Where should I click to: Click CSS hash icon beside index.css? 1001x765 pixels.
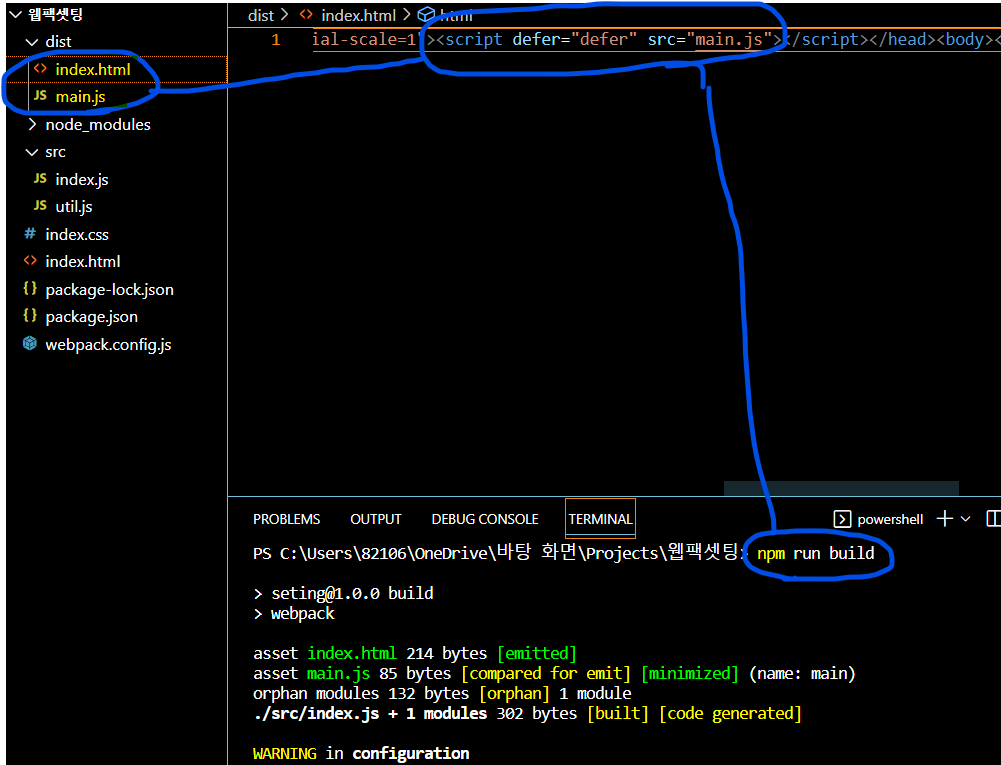coord(30,234)
